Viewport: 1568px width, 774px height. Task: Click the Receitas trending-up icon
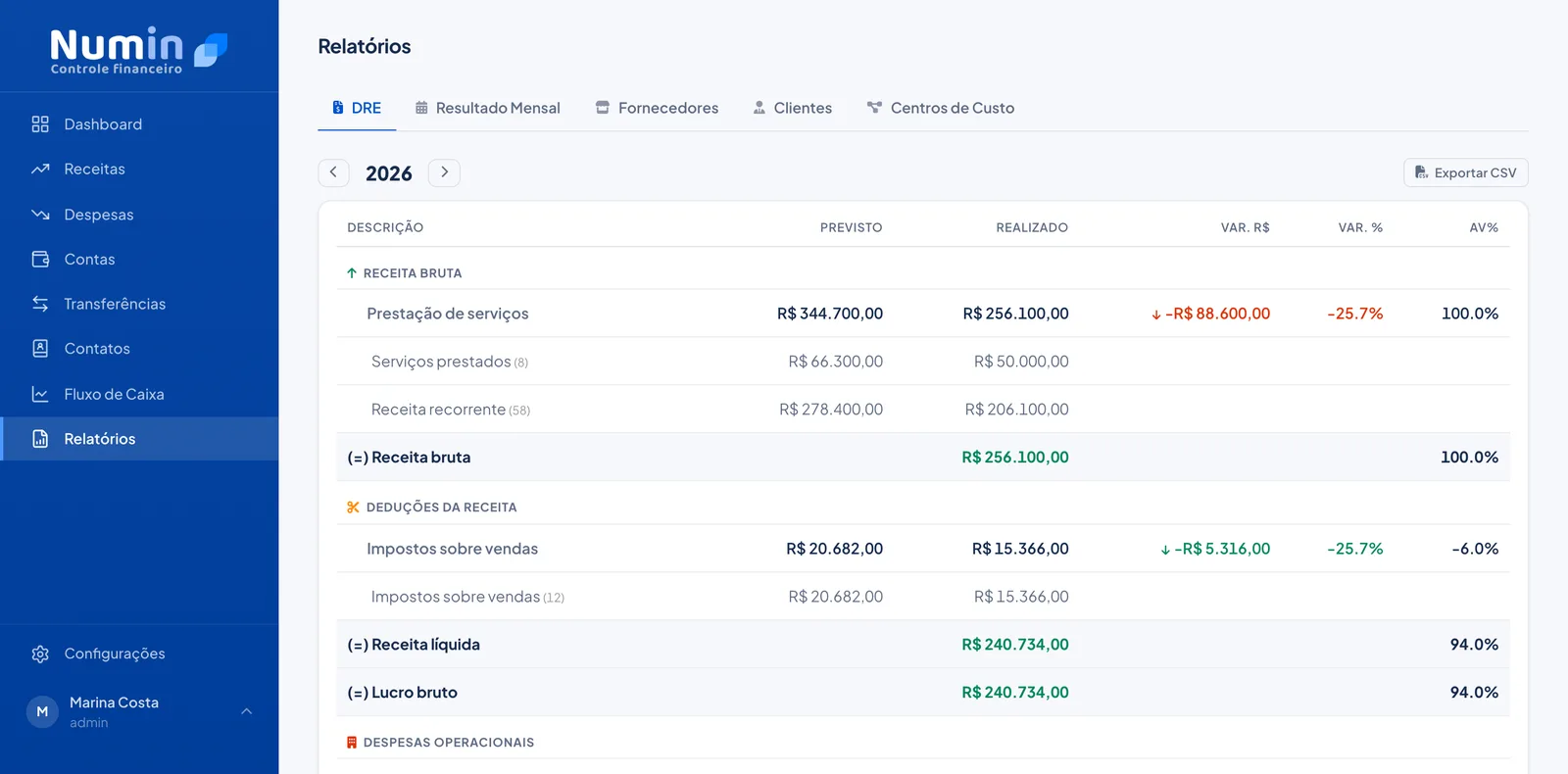[x=40, y=169]
